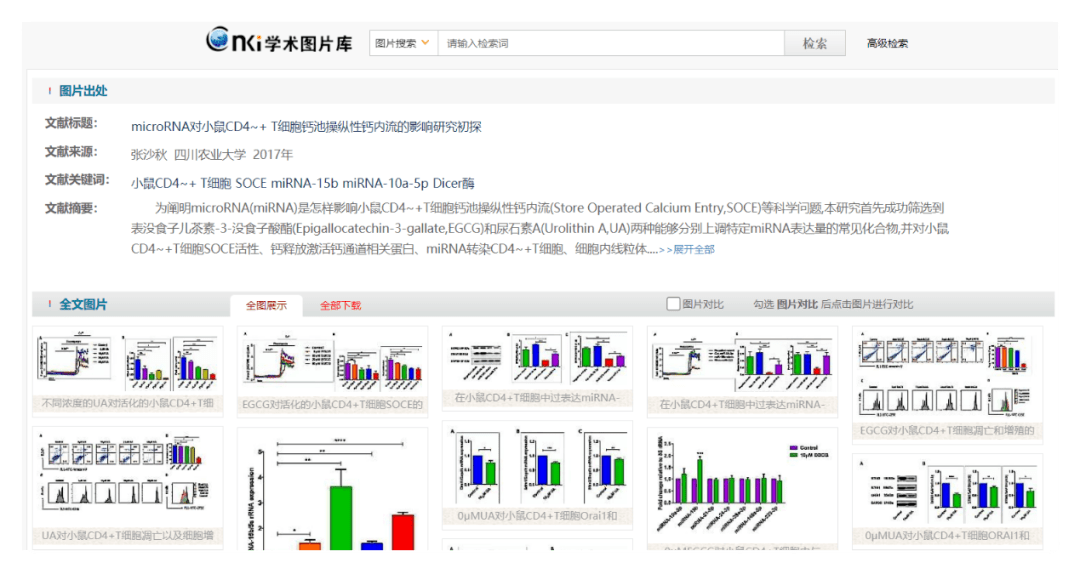Select the 全部下载 tab
Image resolution: width=1080 pixels, height=574 pixels.
[x=340, y=305]
